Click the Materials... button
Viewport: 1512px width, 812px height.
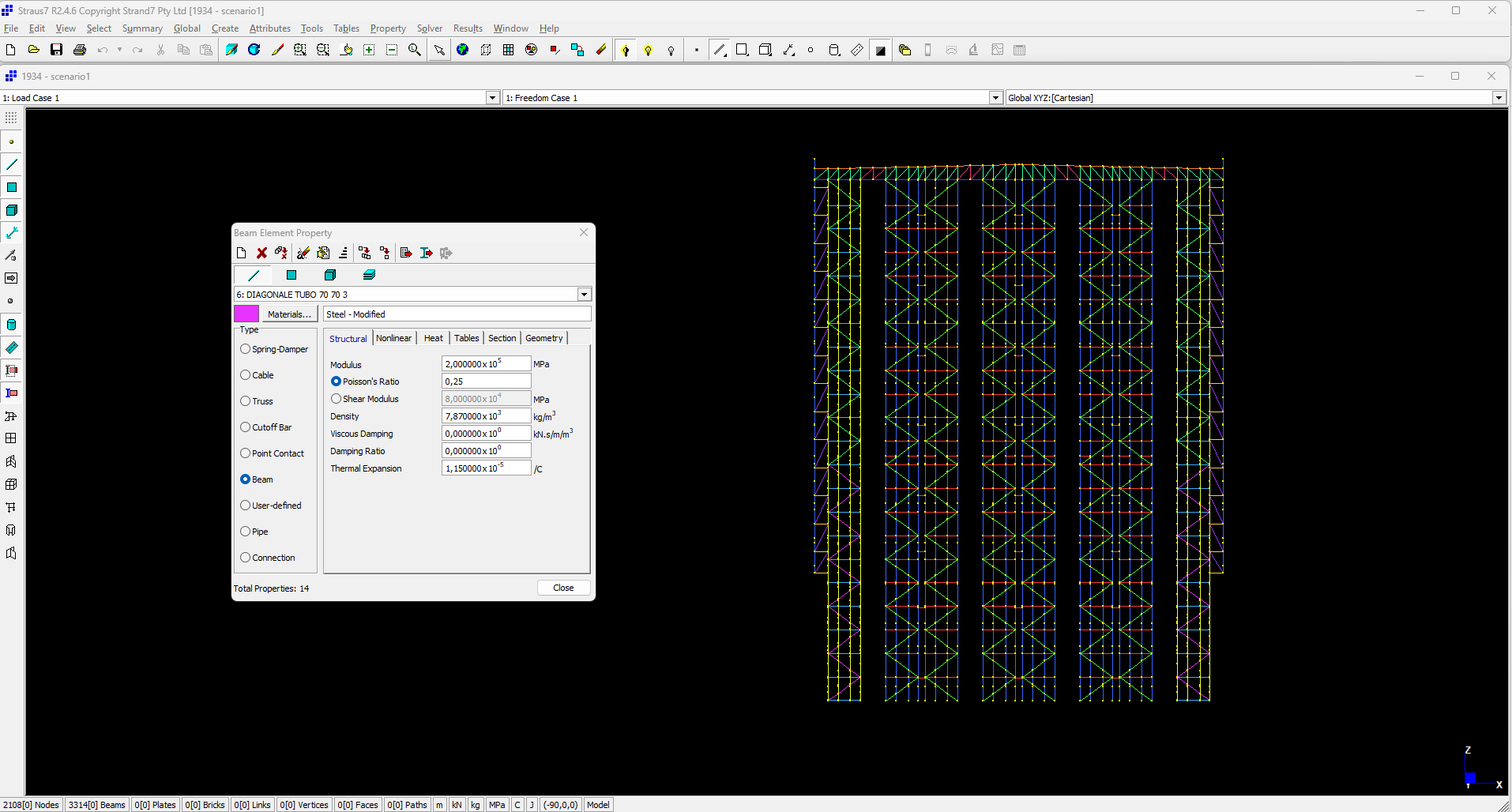289,314
